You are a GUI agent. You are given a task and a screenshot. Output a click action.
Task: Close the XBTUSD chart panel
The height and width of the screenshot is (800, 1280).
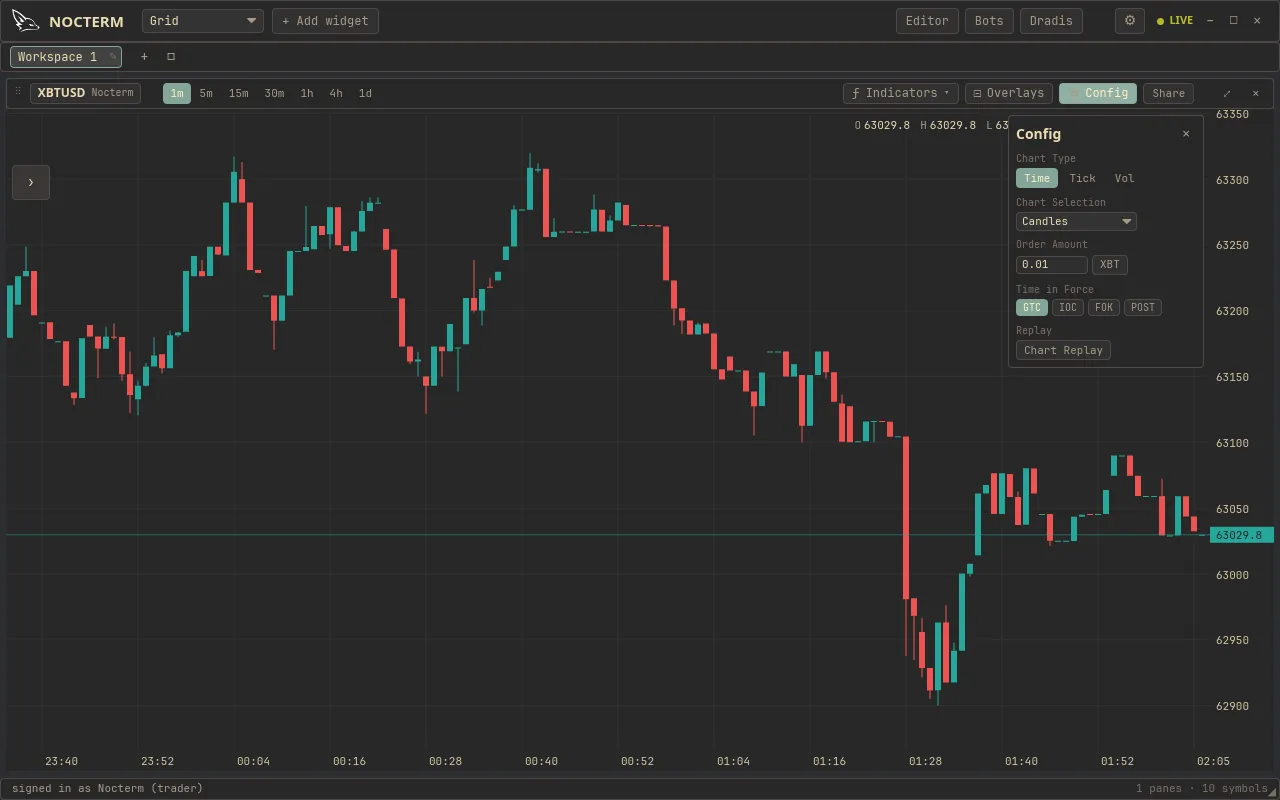point(1256,93)
